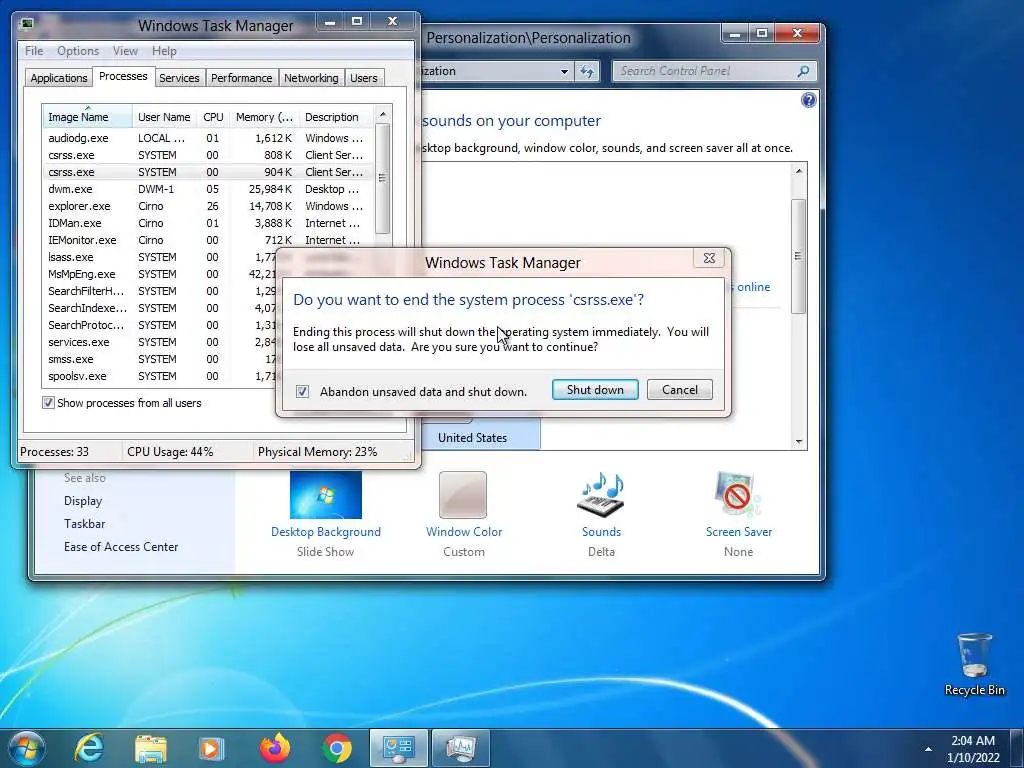The height and width of the screenshot is (768, 1024).
Task: Open the Window Color swatch
Action: pyautogui.click(x=463, y=495)
